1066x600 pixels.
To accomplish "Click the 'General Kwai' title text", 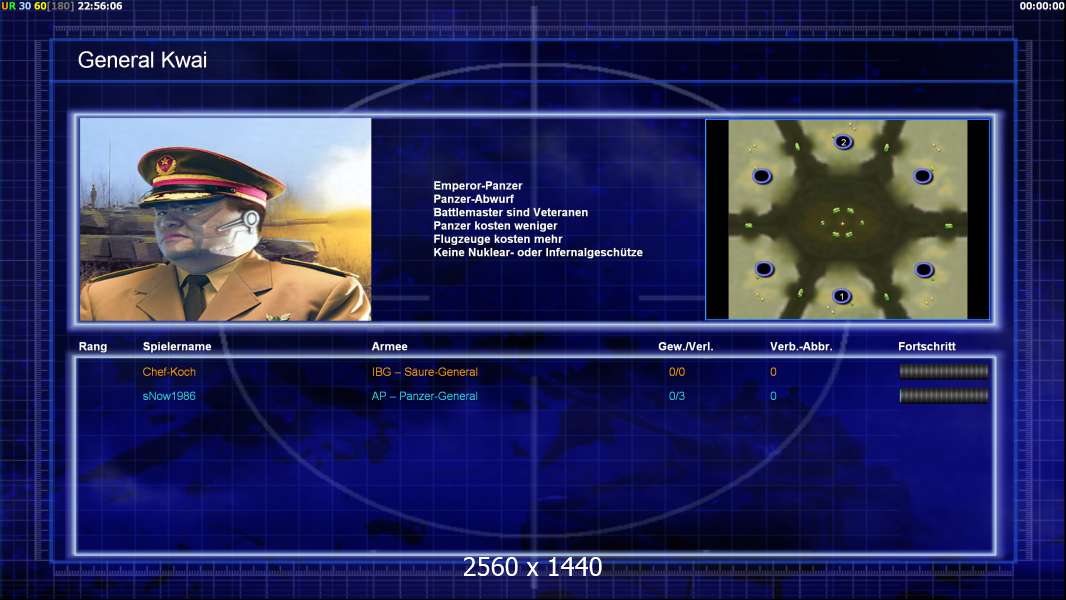I will [x=142, y=60].
